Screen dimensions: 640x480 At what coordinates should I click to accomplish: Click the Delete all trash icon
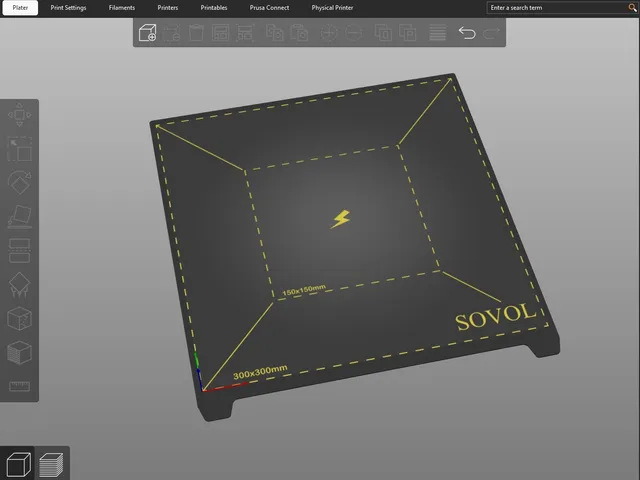pos(196,33)
